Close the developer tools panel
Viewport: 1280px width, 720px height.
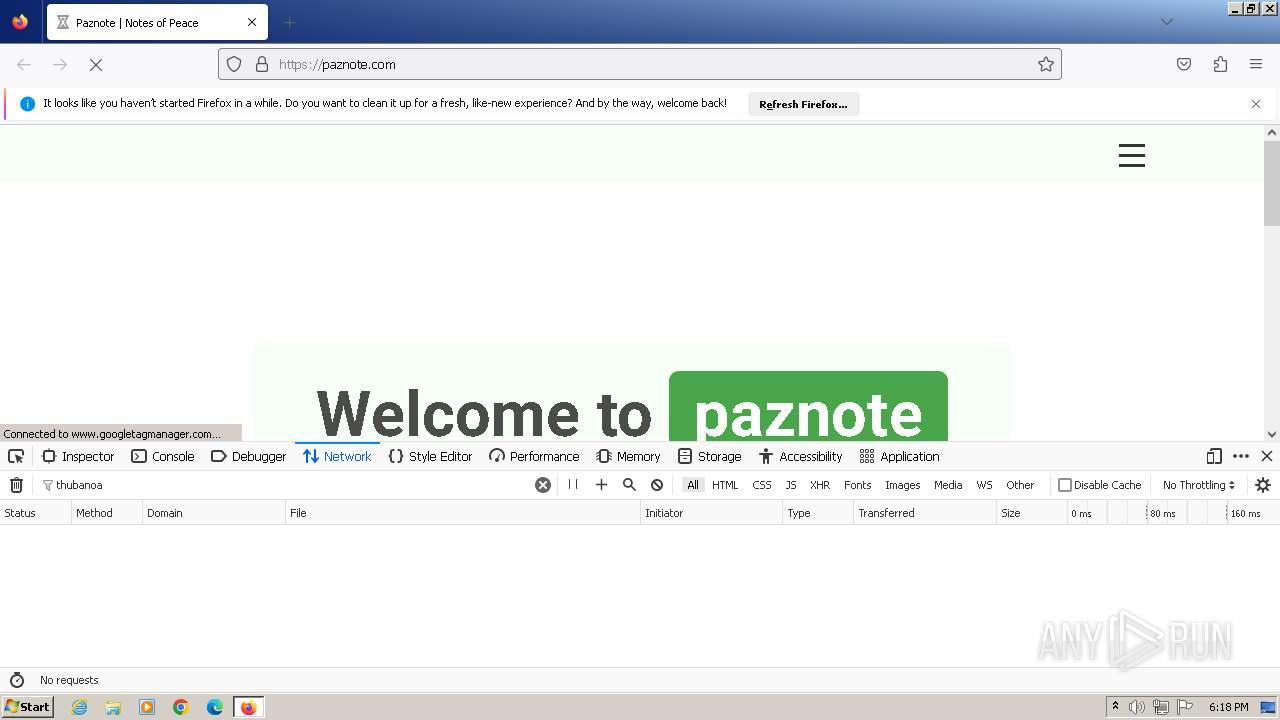(x=1267, y=456)
